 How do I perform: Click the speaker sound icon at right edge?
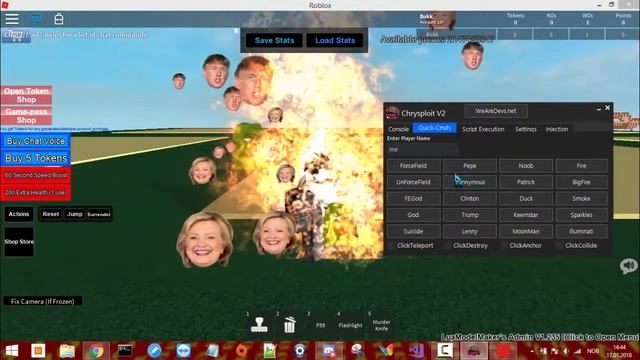coord(629,266)
